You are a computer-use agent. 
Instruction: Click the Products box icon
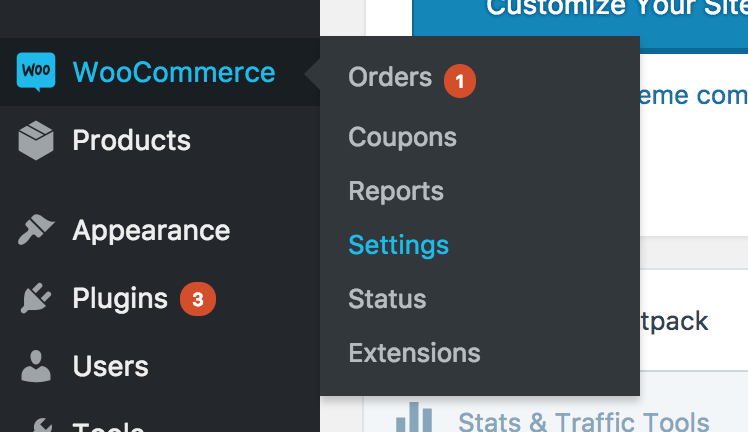point(36,140)
